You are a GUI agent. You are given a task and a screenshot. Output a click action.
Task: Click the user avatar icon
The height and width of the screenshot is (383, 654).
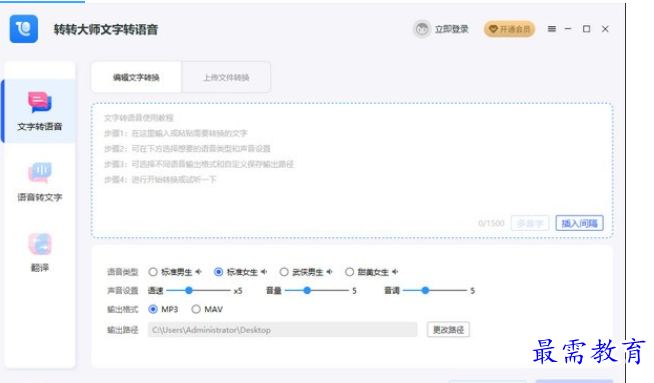[x=422, y=29]
